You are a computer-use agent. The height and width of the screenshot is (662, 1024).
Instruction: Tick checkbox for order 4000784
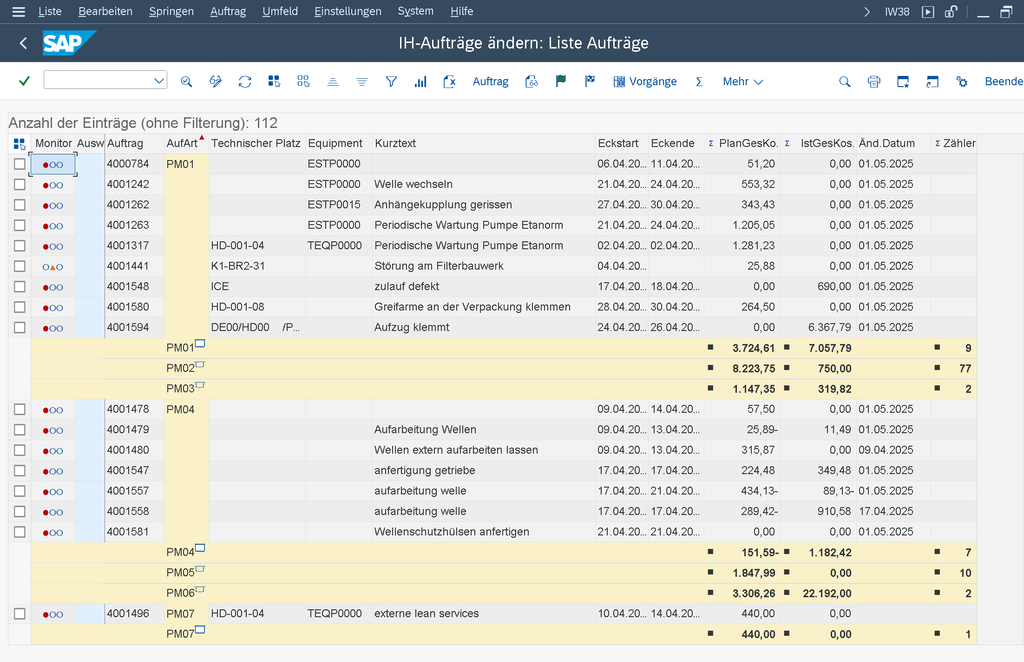coord(20,164)
